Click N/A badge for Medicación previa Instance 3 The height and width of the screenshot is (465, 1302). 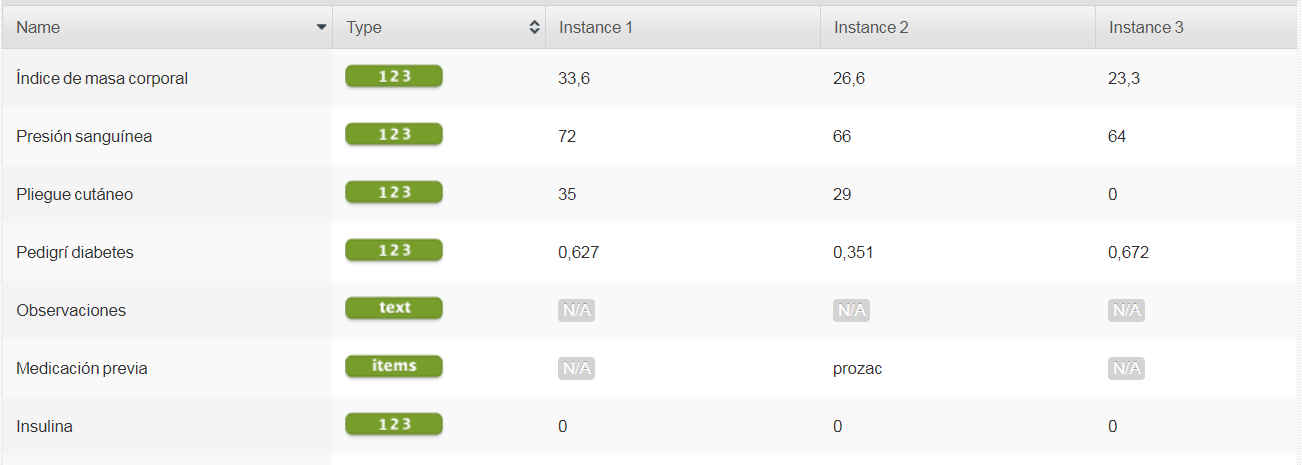(x=1126, y=369)
